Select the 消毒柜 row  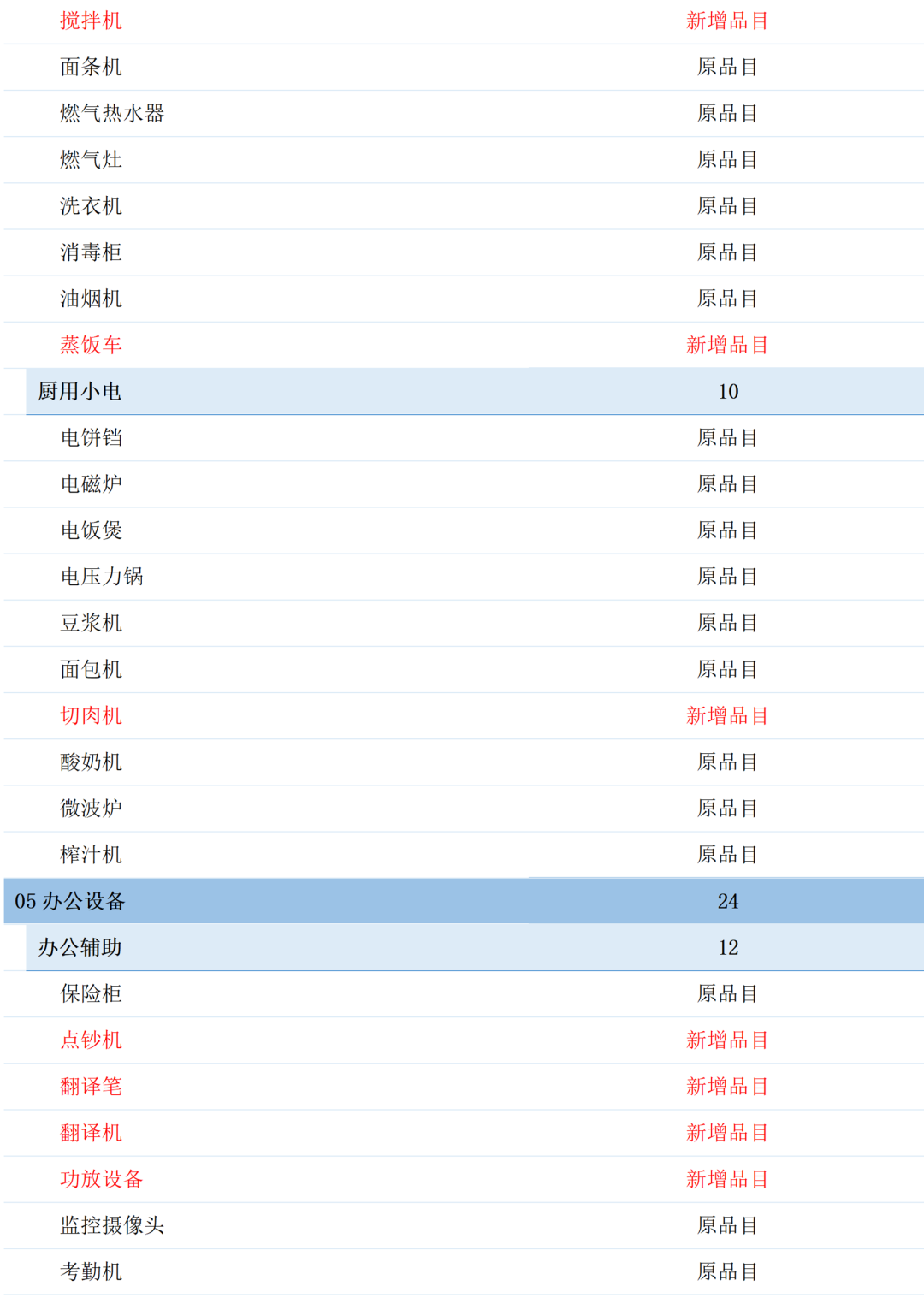coord(90,252)
